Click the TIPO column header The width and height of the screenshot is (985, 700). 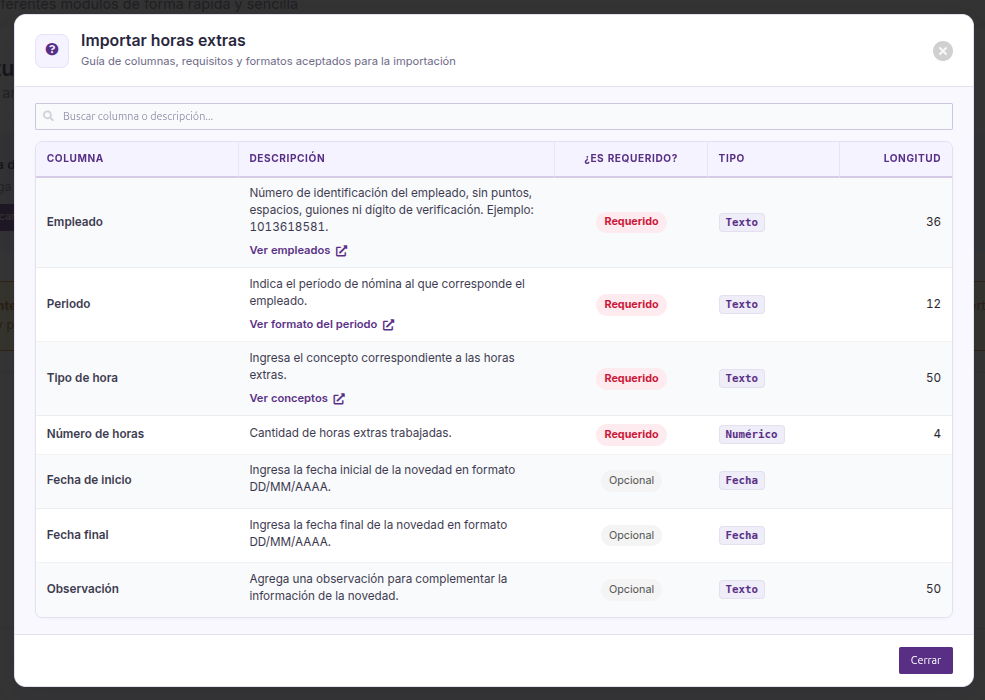(x=731, y=158)
